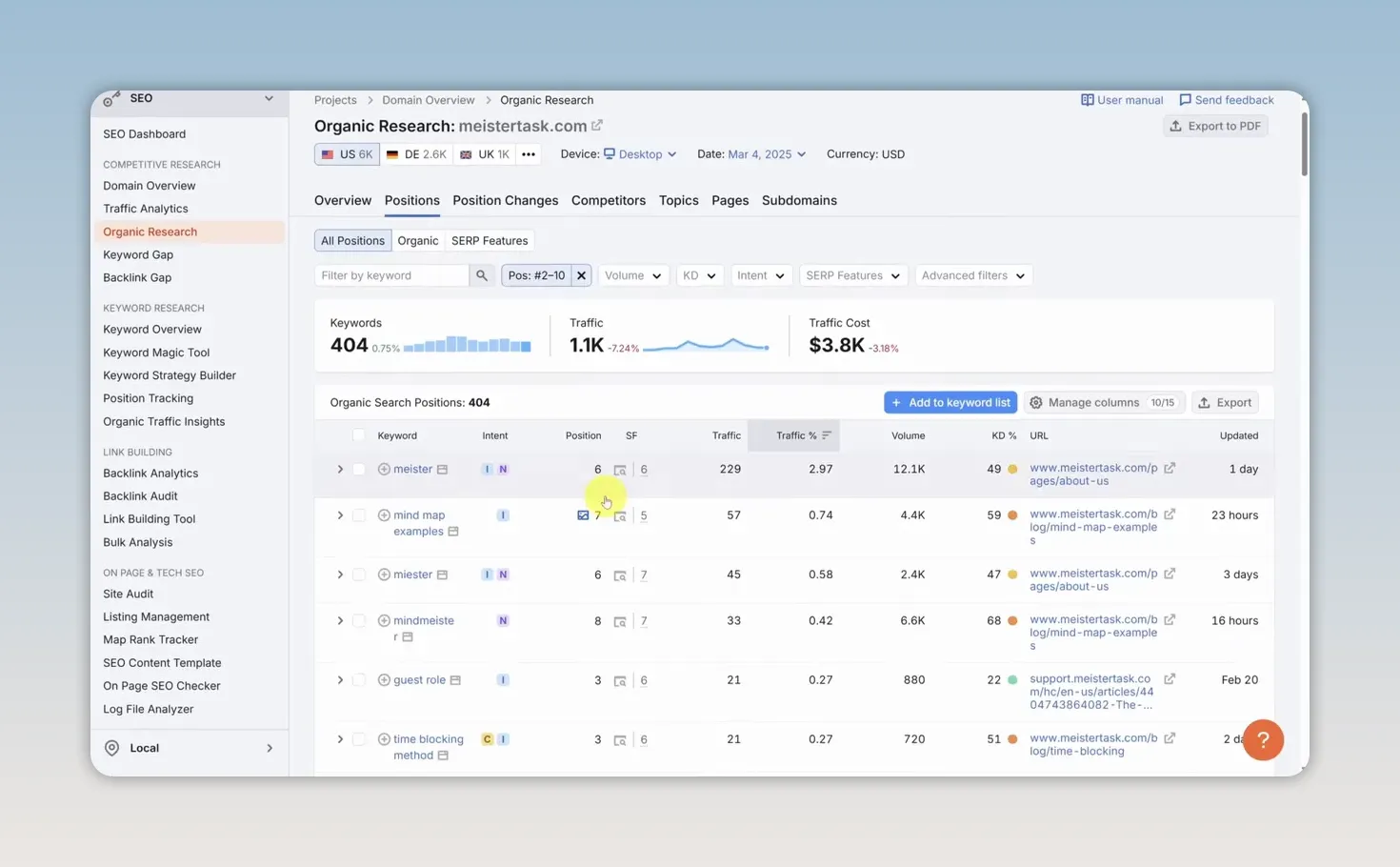This screenshot has width=1400, height=867.
Task: Click the Keywords trend bar chart
Action: [x=467, y=344]
